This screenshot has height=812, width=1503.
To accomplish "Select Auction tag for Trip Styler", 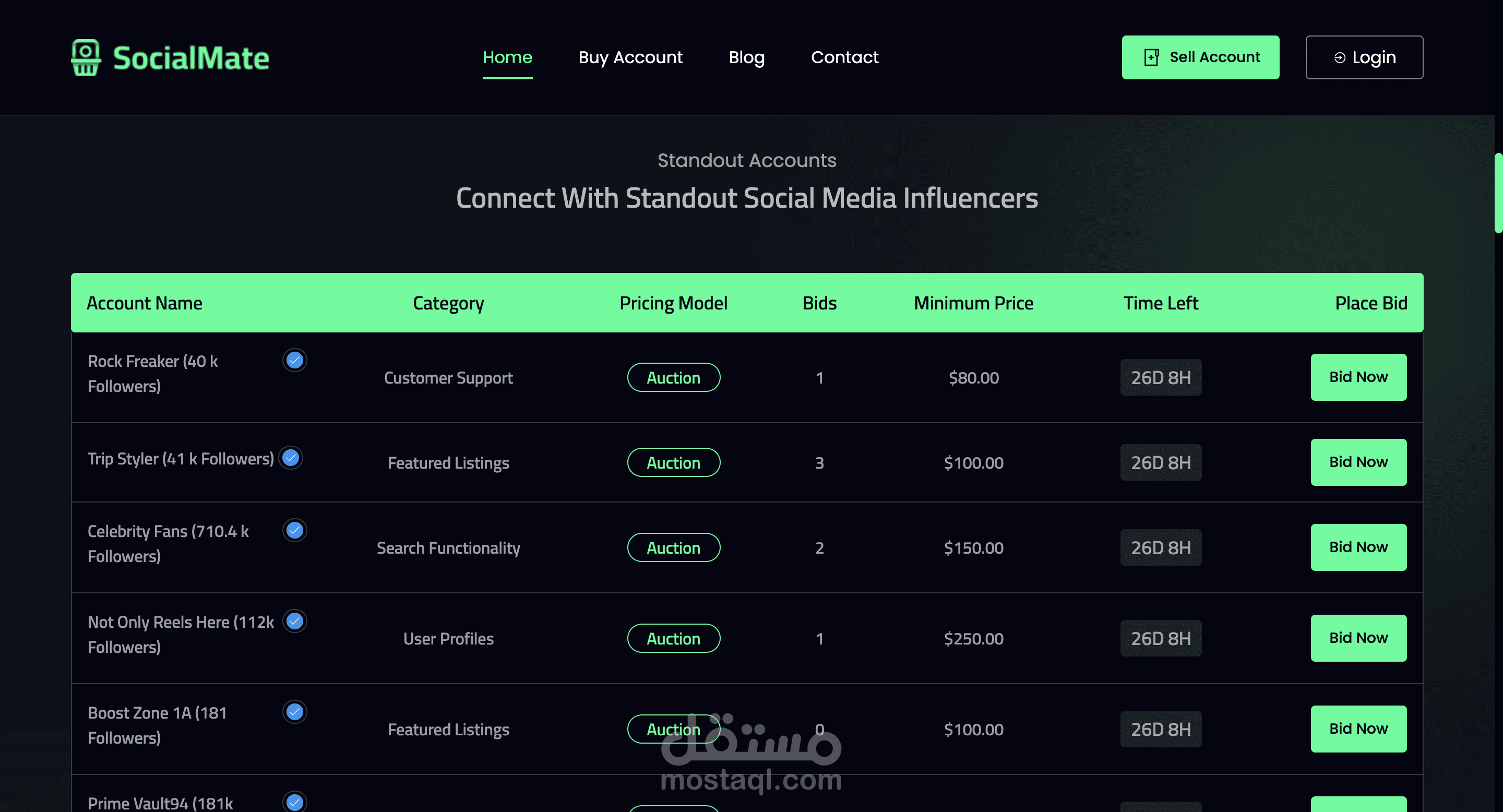I will (x=673, y=462).
